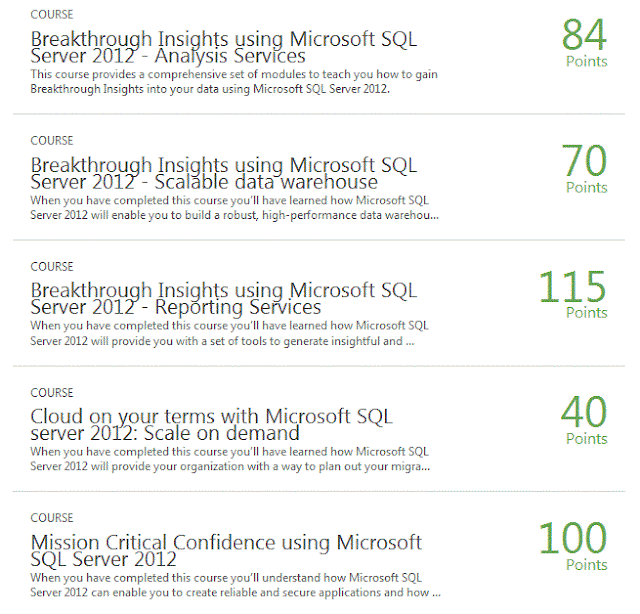Open the Reporting Services course title link
The width and height of the screenshot is (640, 614).
tap(224, 298)
